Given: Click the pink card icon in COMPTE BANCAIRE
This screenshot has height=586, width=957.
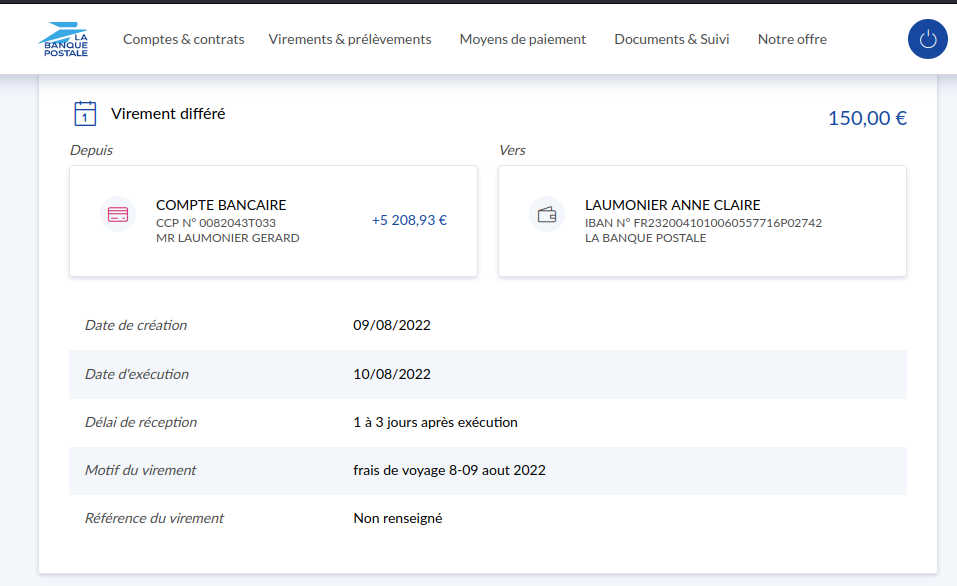Looking at the screenshot, I should click(x=118, y=214).
